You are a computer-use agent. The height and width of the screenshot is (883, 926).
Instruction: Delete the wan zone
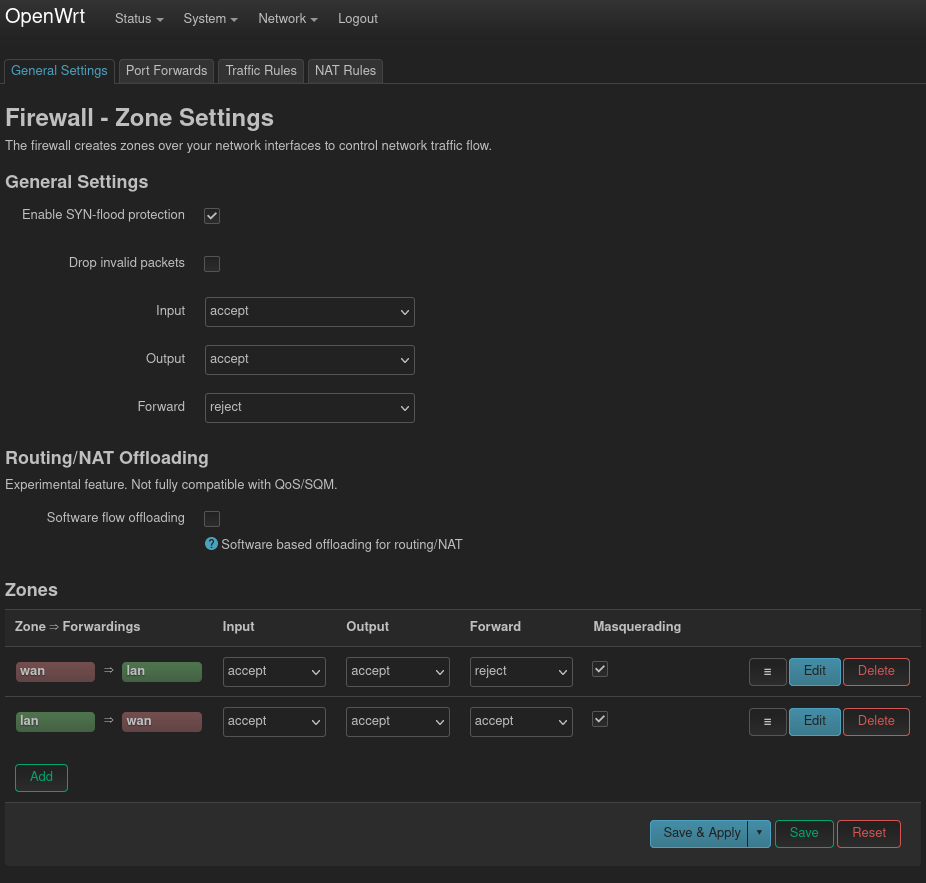point(876,672)
